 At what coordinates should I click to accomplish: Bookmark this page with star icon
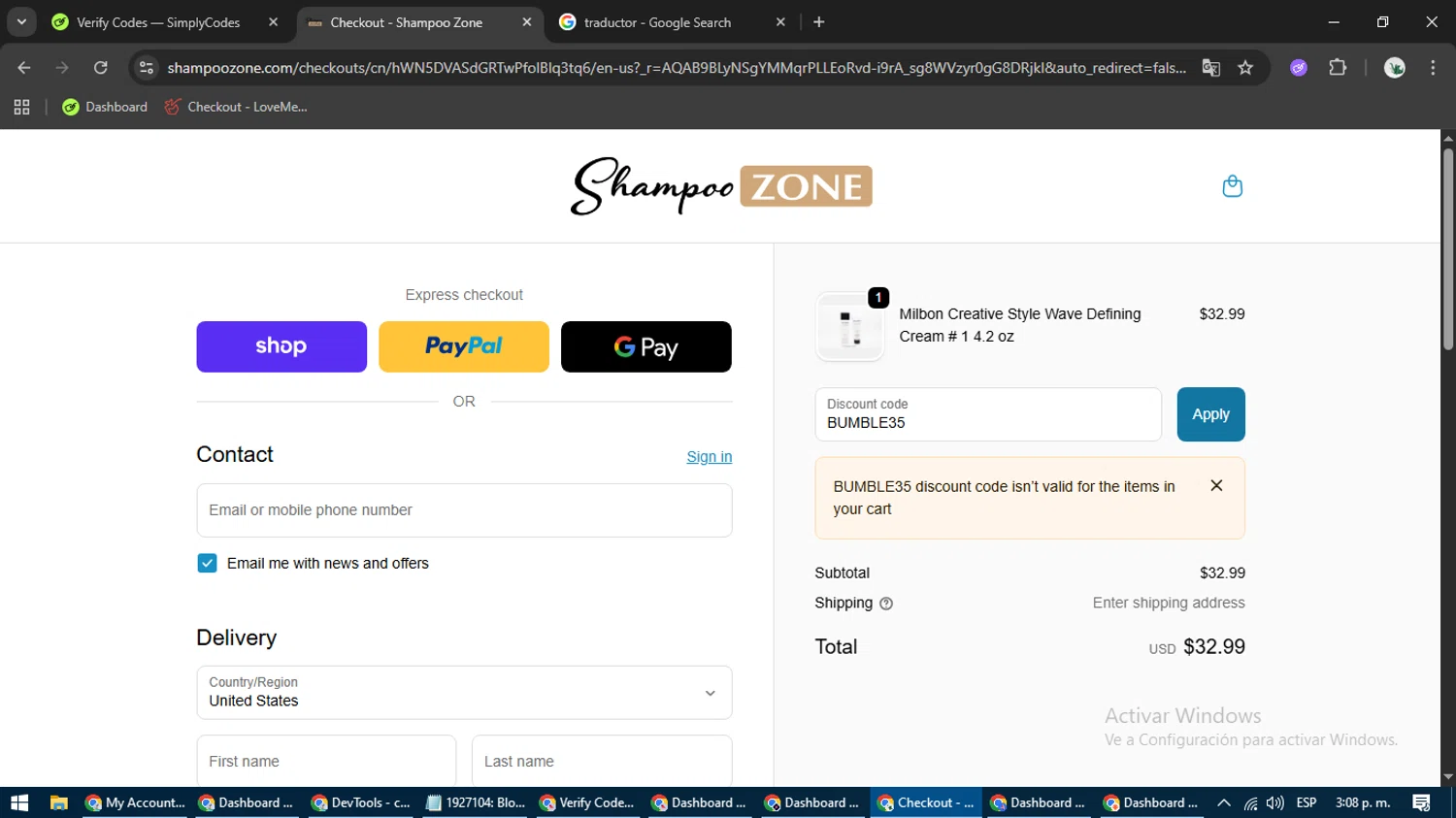pos(1245,68)
